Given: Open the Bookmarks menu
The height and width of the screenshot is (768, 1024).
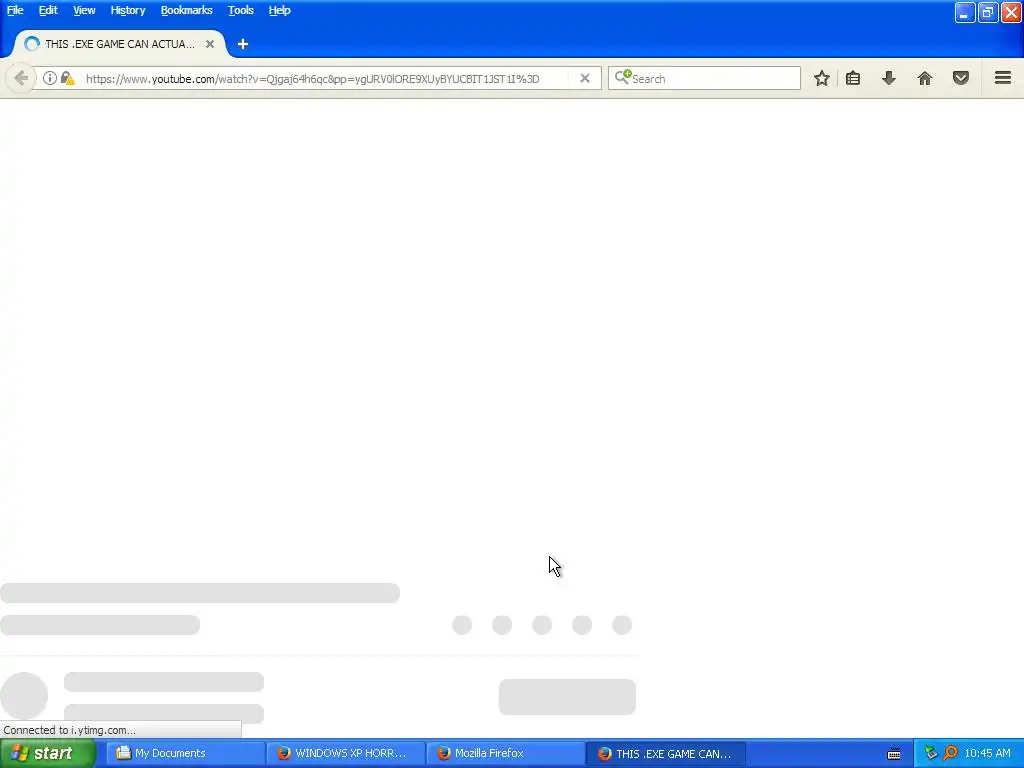Looking at the screenshot, I should click(x=187, y=10).
